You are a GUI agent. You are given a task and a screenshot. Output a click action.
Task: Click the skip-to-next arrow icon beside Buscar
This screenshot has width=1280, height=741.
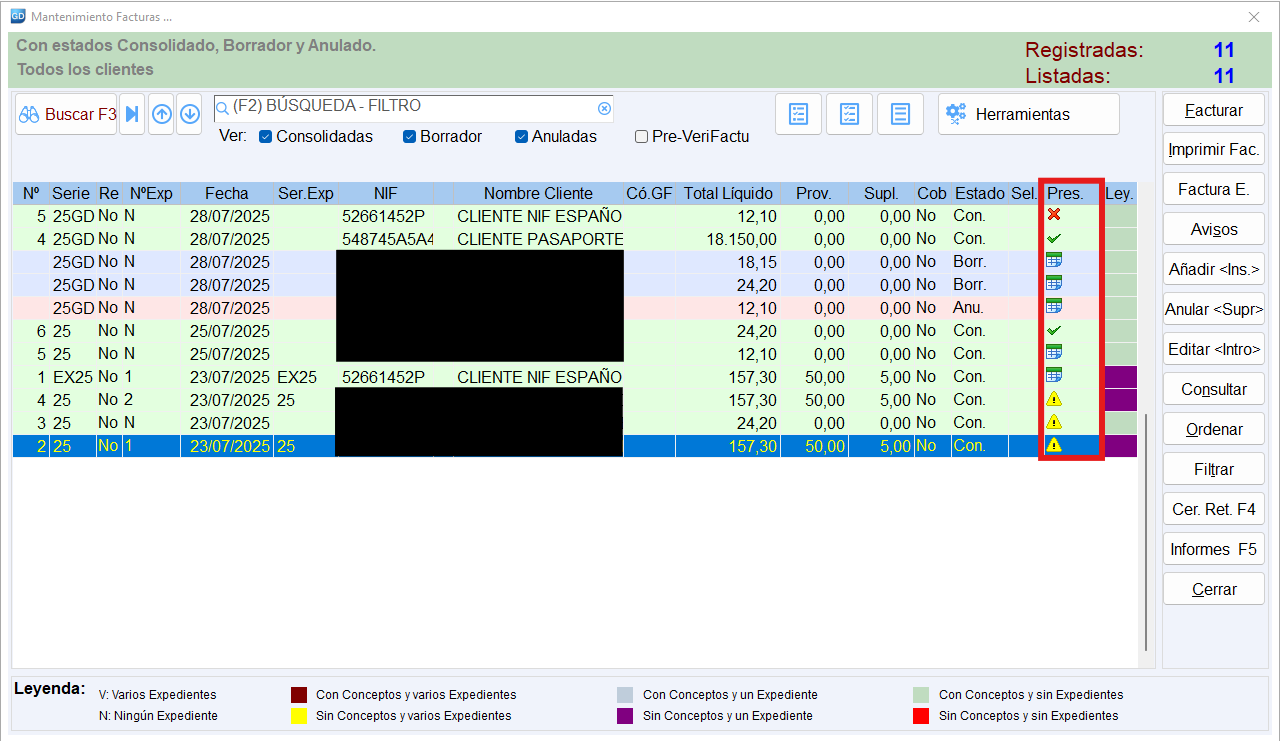coord(132,114)
